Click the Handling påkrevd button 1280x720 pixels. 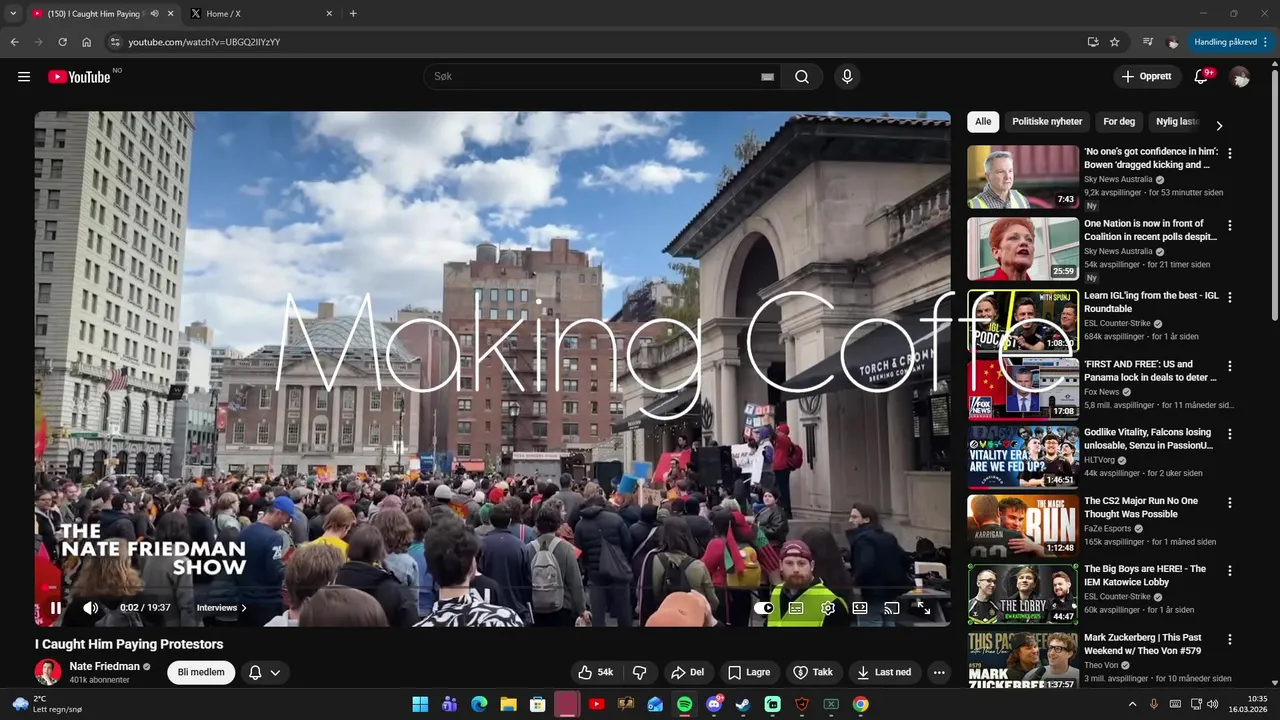pyautogui.click(x=1231, y=42)
